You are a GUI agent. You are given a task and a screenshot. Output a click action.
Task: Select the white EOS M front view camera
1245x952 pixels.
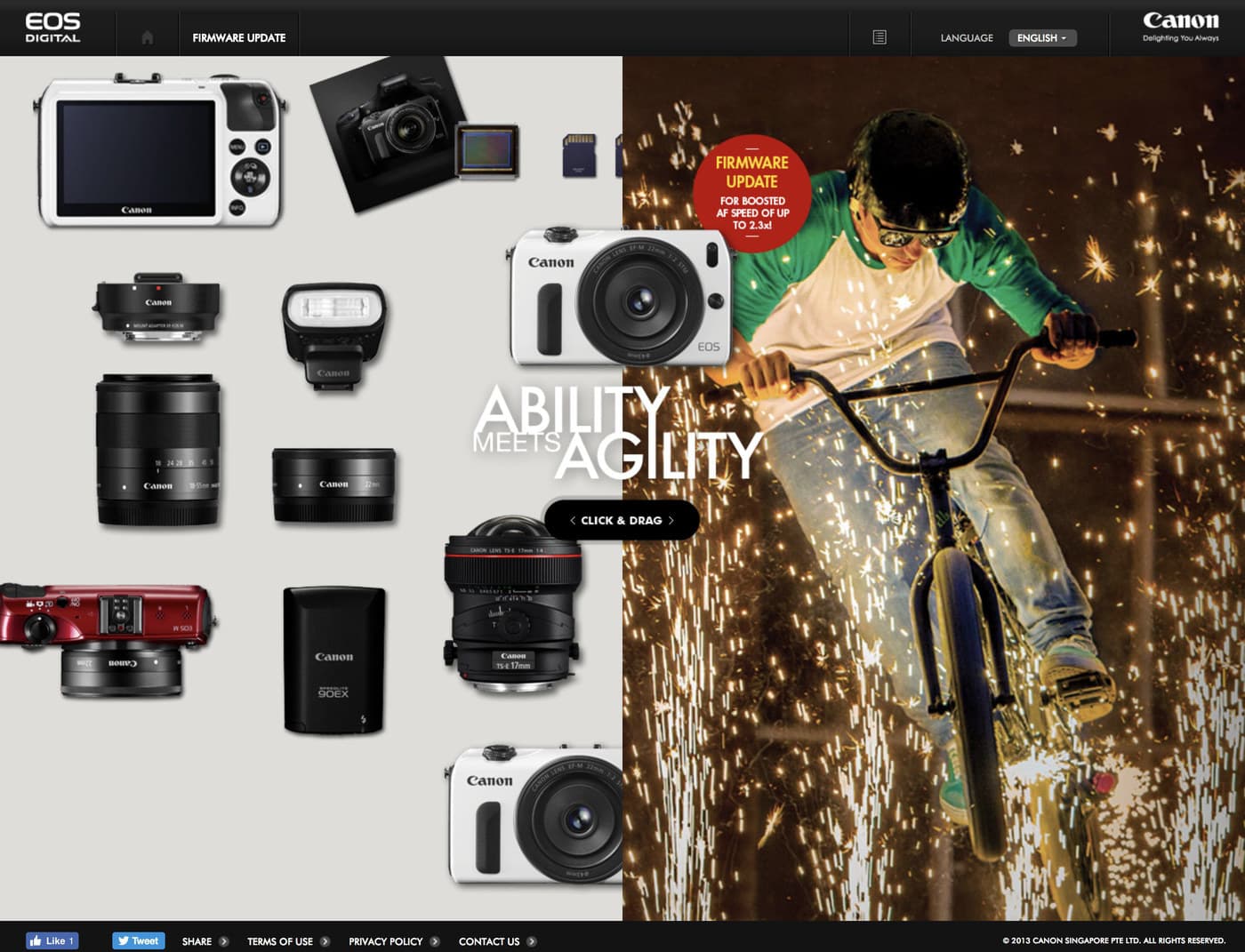(620, 297)
